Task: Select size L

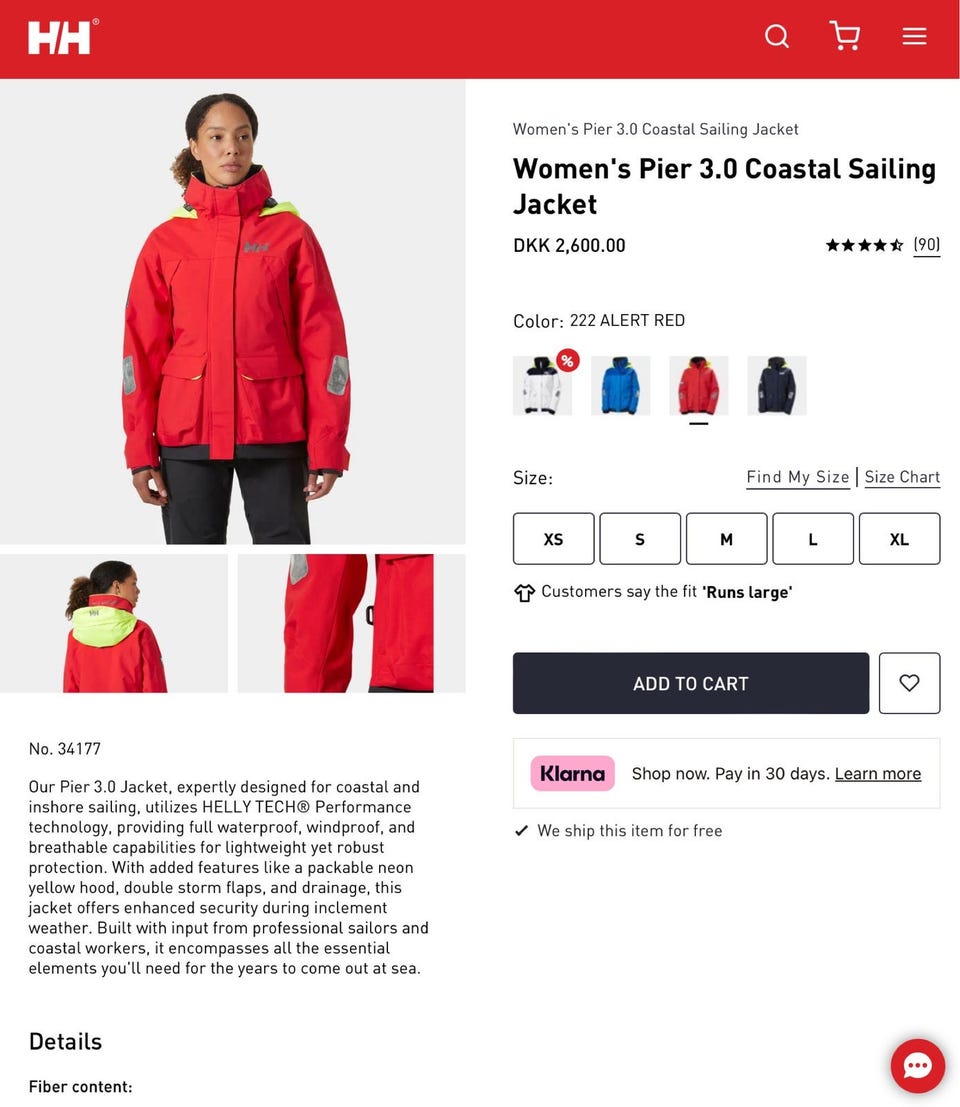Action: click(x=813, y=539)
